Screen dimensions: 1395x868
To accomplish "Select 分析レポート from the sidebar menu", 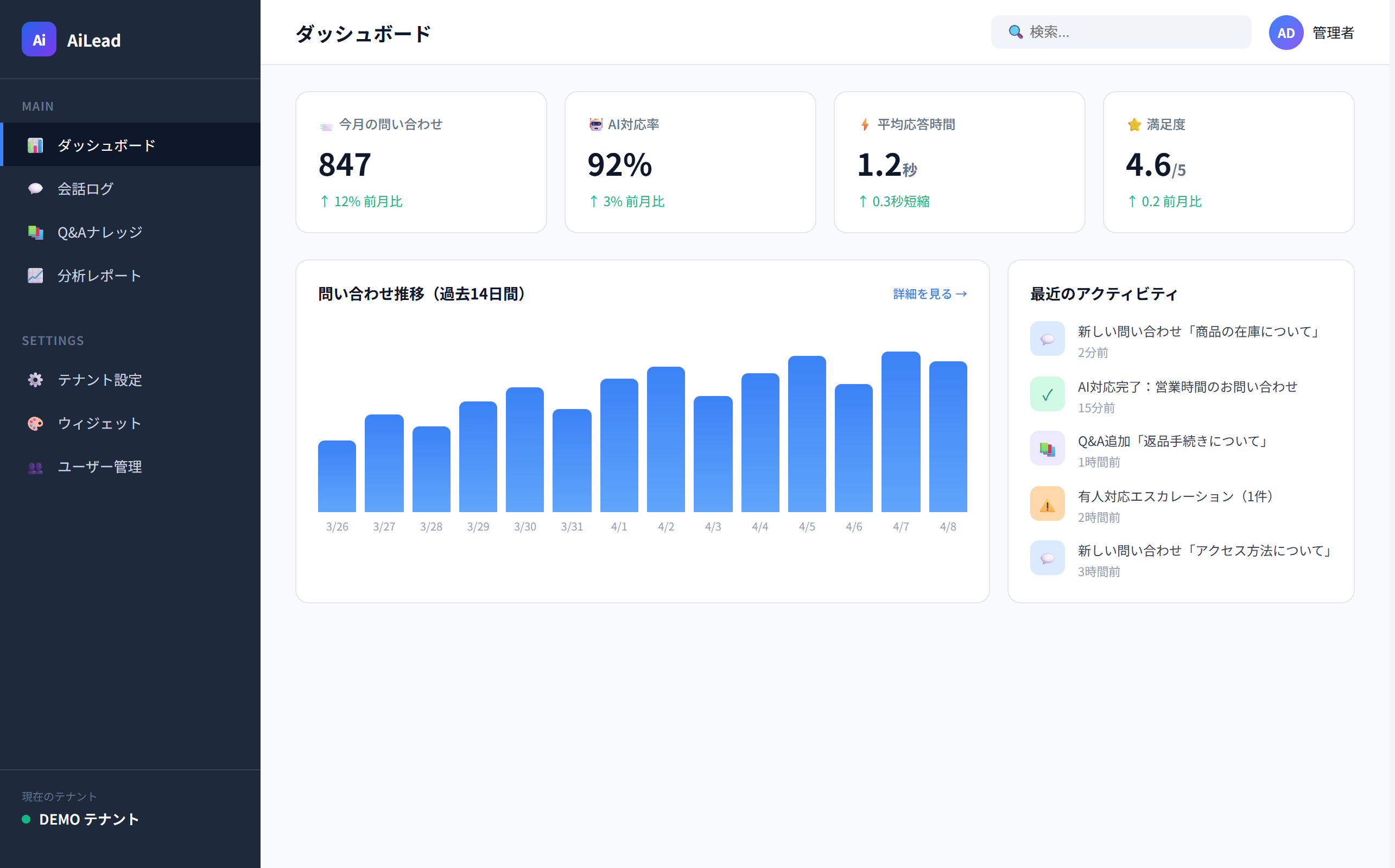I will (99, 276).
